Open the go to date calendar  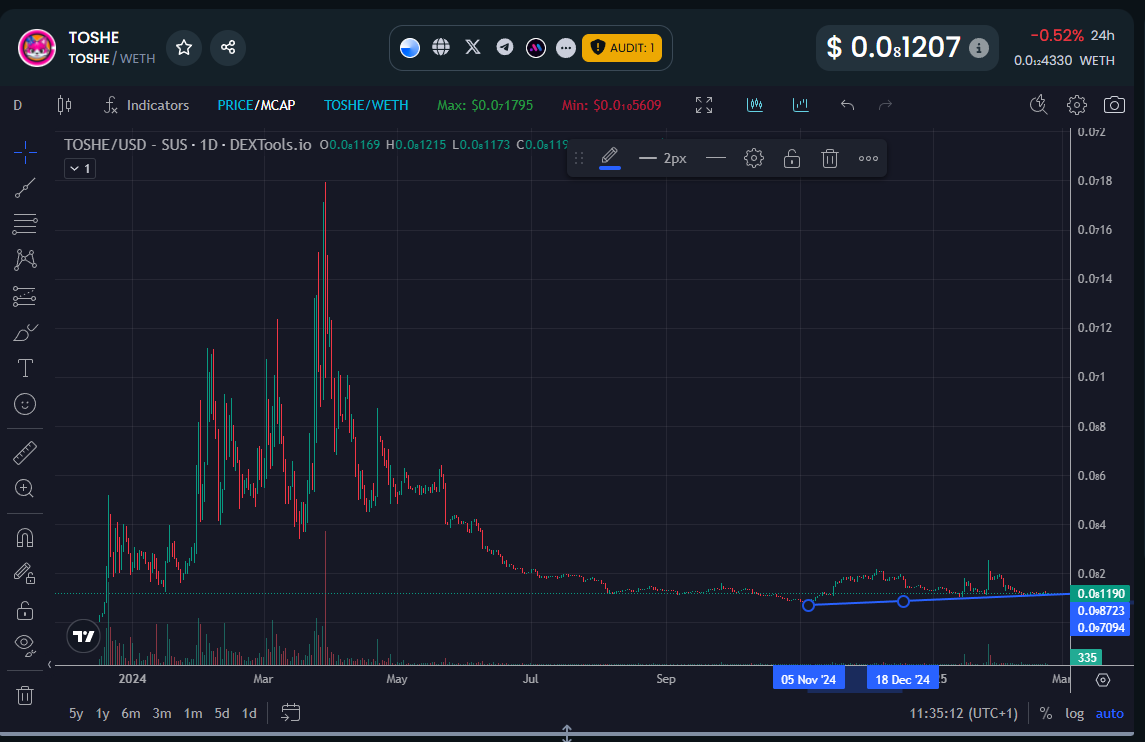point(291,713)
